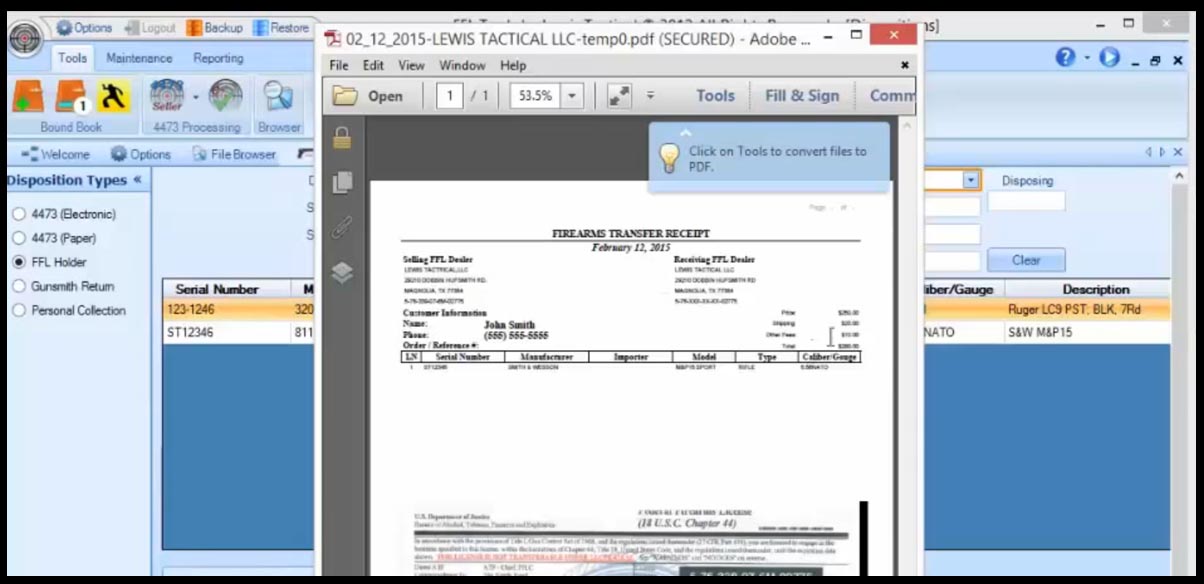The width and height of the screenshot is (1204, 584).
Task: Close the active document tab x
Action: 1178,152
